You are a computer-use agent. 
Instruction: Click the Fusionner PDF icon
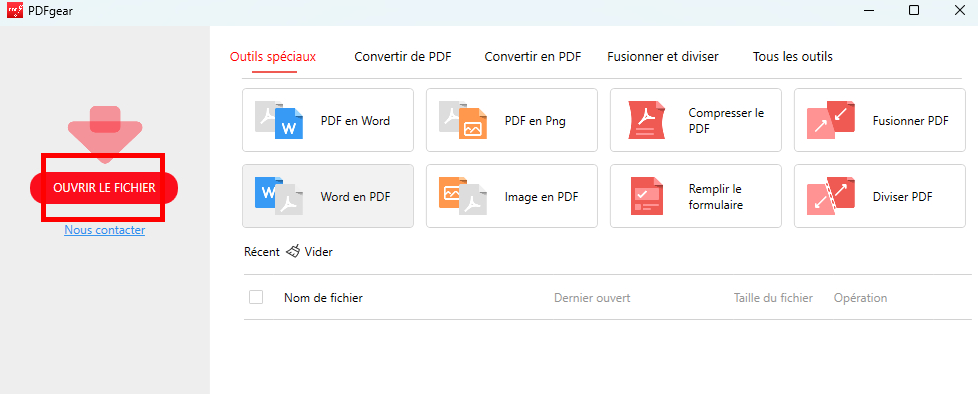(x=831, y=120)
